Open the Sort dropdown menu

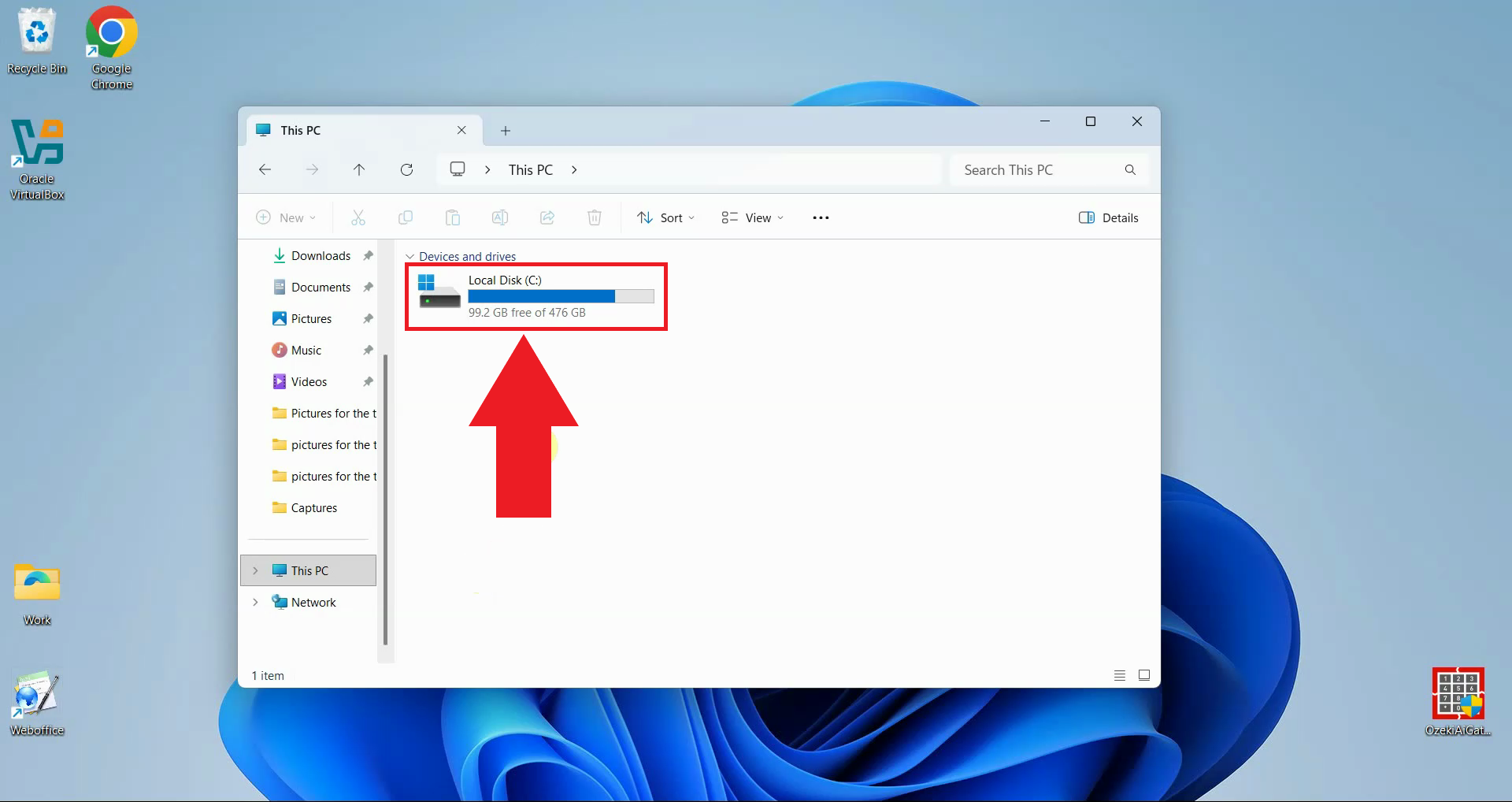pyautogui.click(x=665, y=217)
